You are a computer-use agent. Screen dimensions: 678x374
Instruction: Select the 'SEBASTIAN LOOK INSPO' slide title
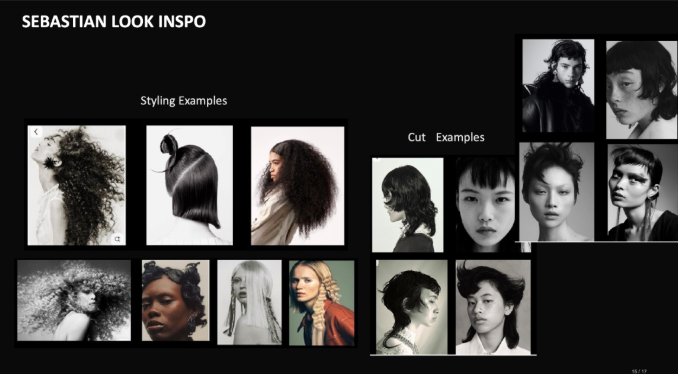(x=114, y=21)
